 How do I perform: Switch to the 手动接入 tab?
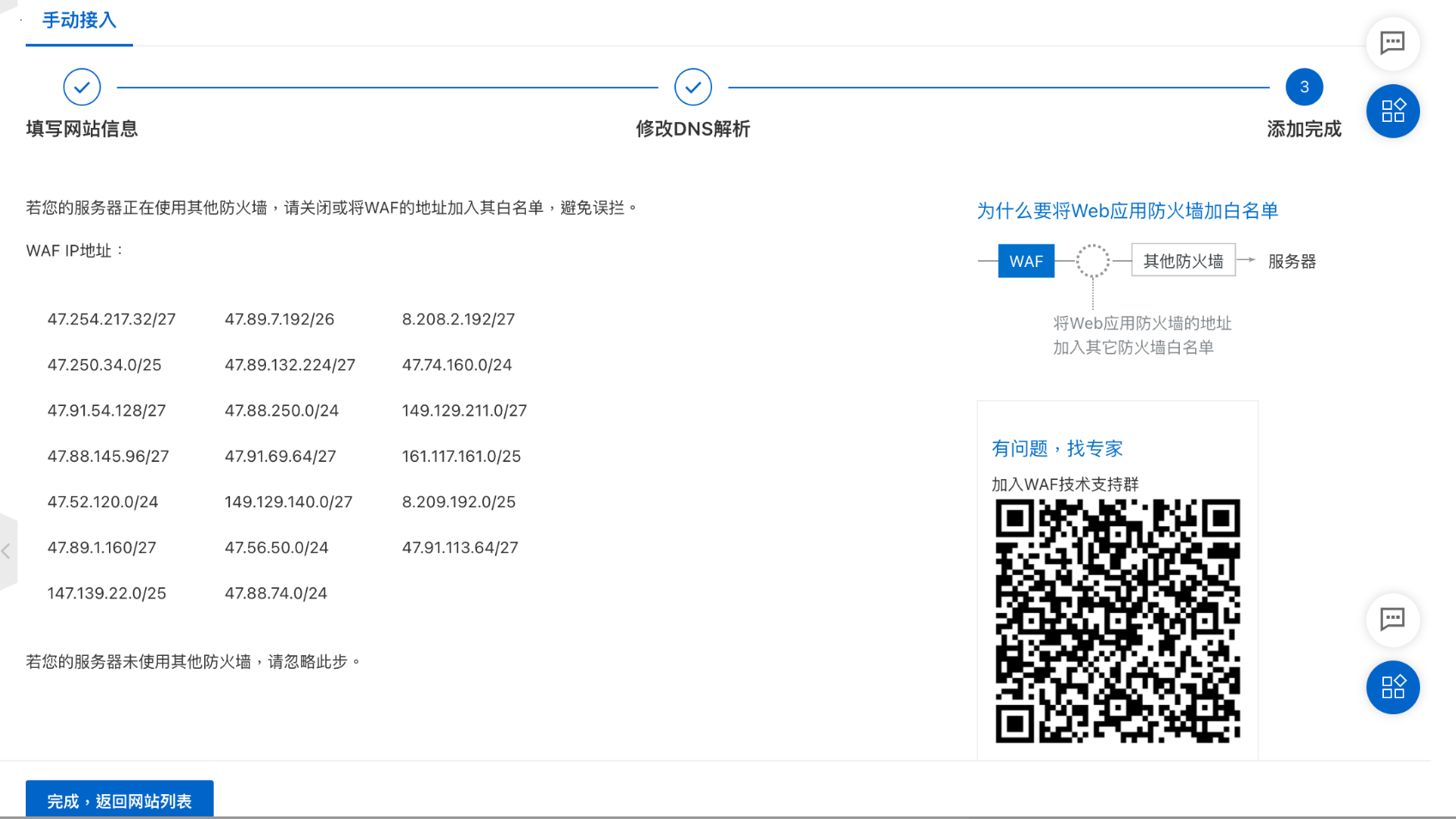(x=79, y=21)
